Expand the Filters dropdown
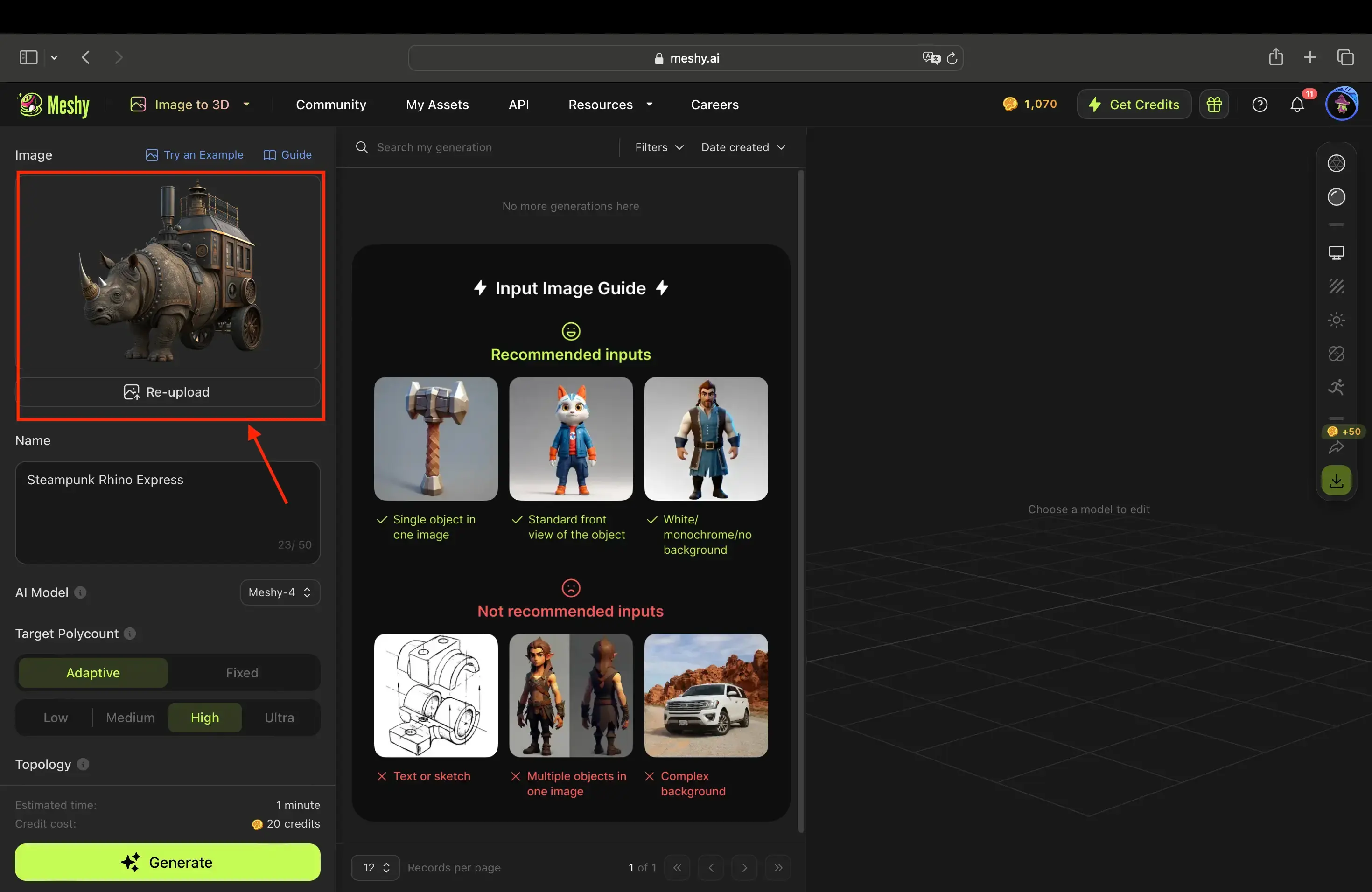1372x892 pixels. (658, 147)
